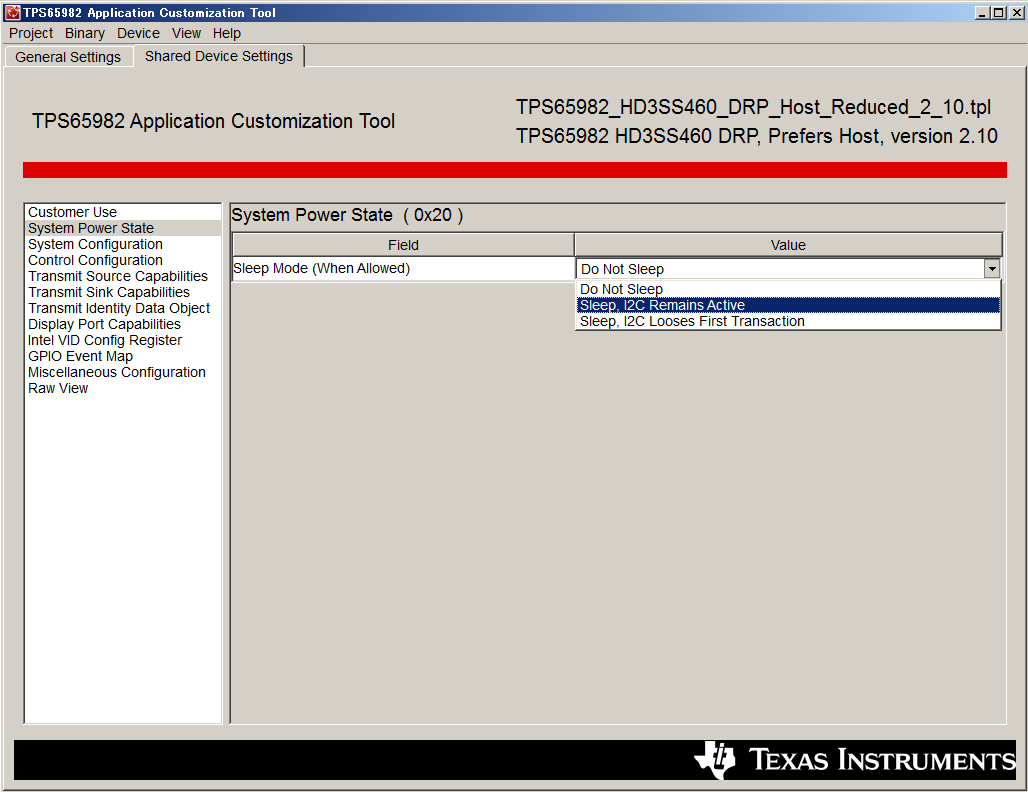The height and width of the screenshot is (792, 1028).
Task: Open the Device menu
Action: click(138, 33)
